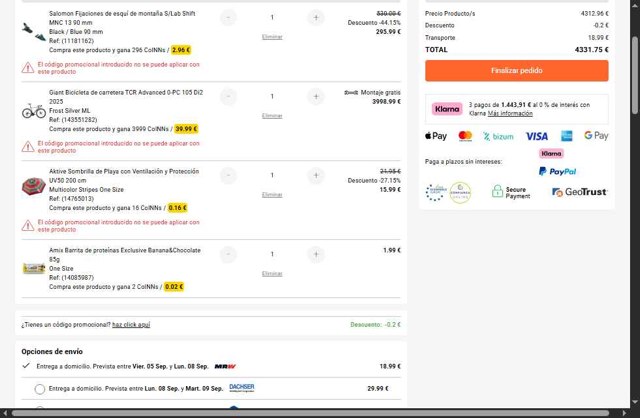Click the horizontal scrollbar right arrow
Viewport: 640px width, 418px height.
[x=625, y=413]
